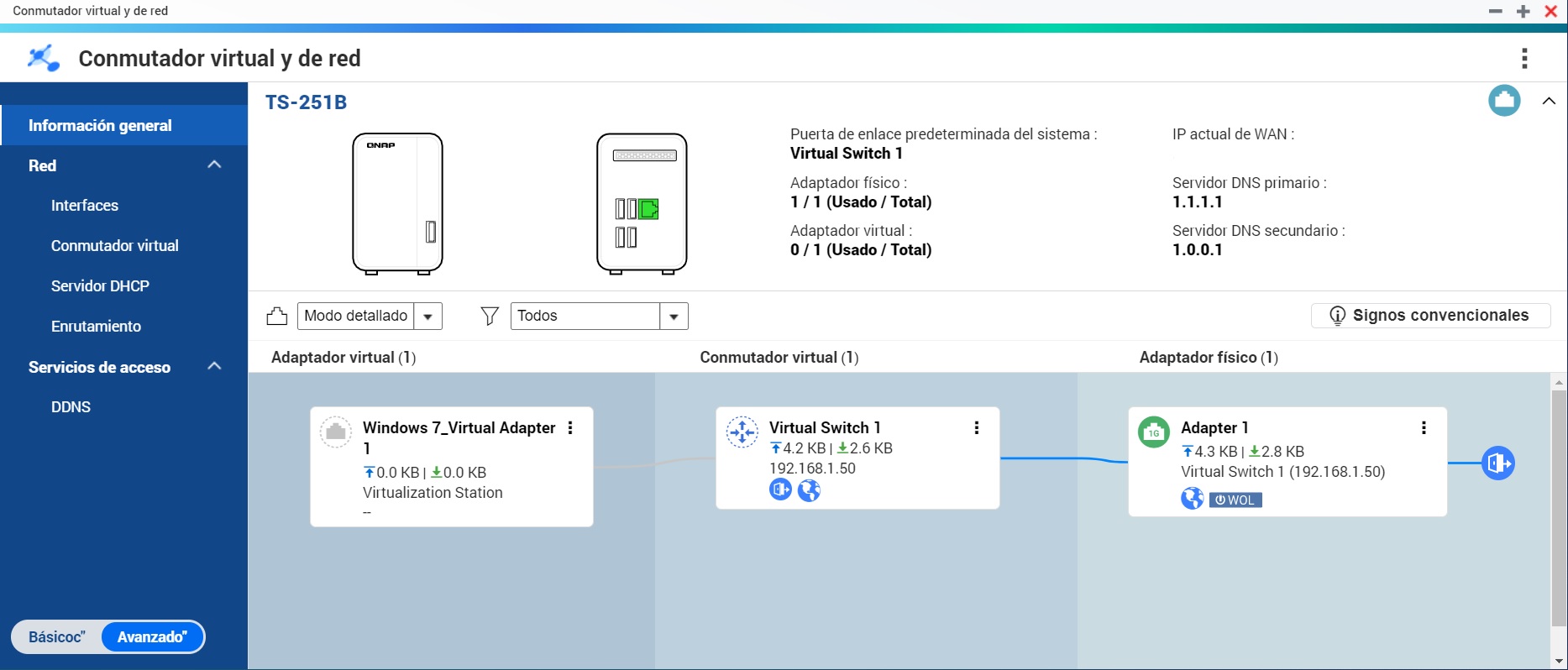This screenshot has width=1568, height=670.
Task: Open the Modo detallado view dropdown
Action: pyautogui.click(x=428, y=317)
